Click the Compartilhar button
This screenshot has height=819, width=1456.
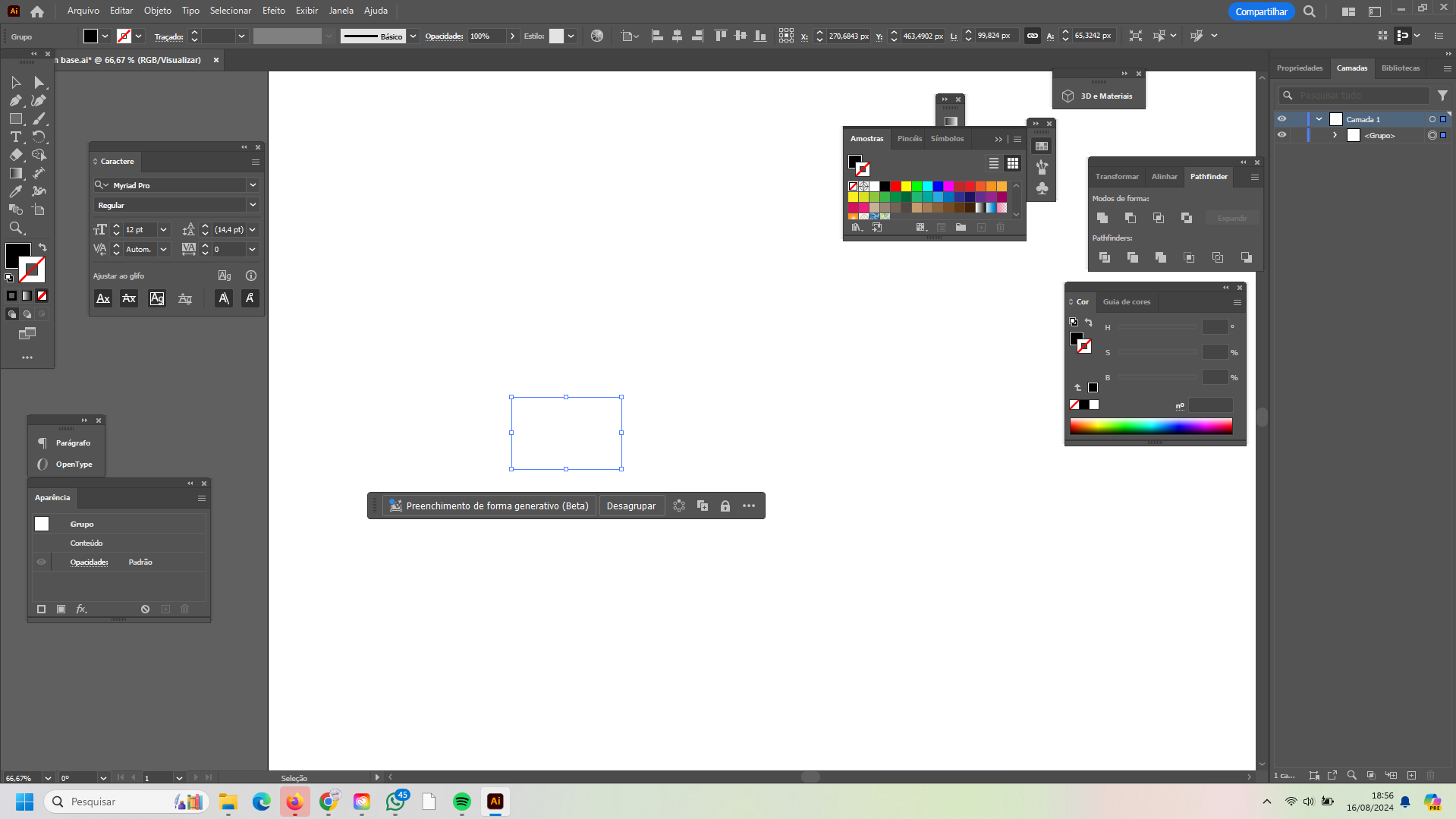(1261, 11)
